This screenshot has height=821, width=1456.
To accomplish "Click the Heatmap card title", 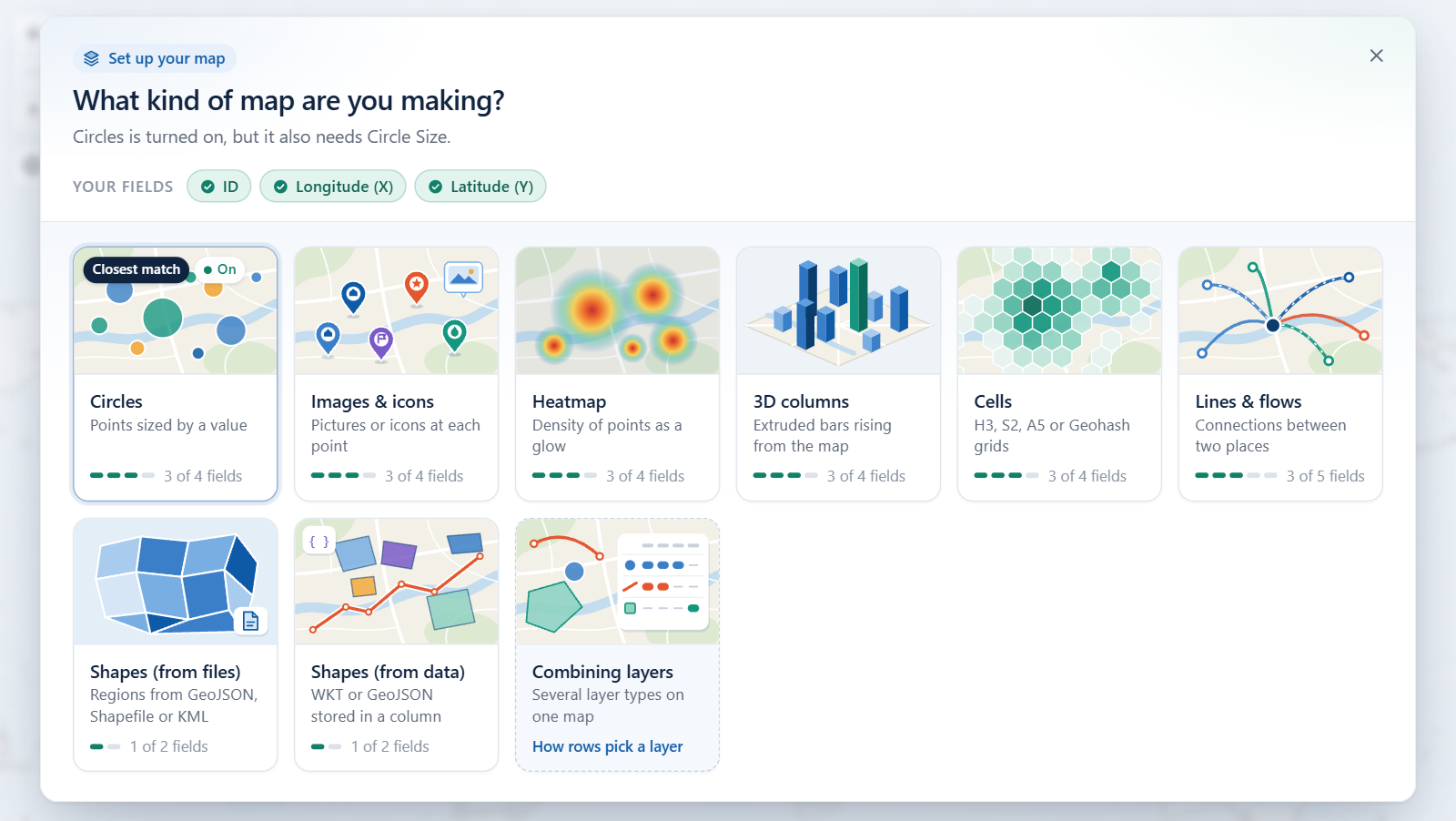I will 569,401.
